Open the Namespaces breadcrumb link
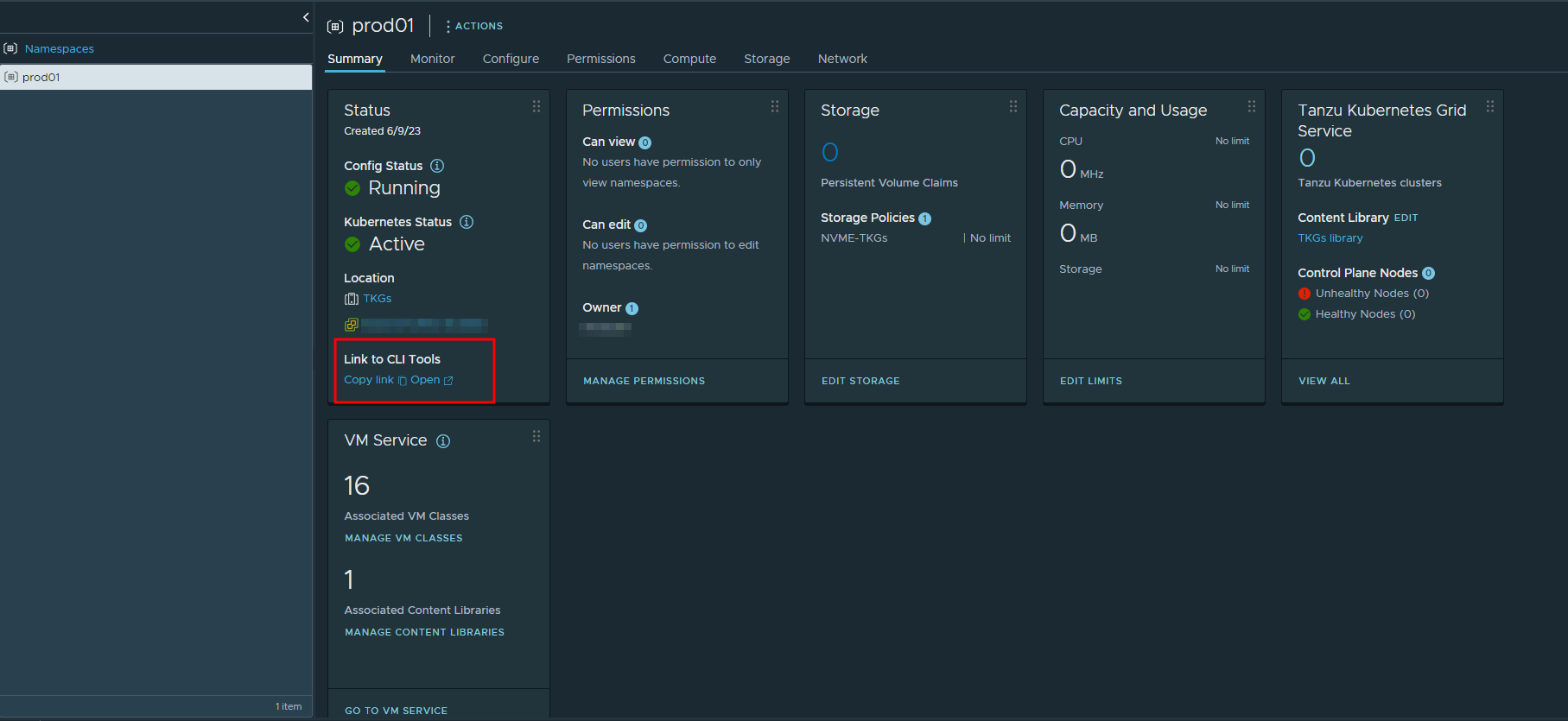Viewport: 1568px width, 721px height. pos(60,49)
